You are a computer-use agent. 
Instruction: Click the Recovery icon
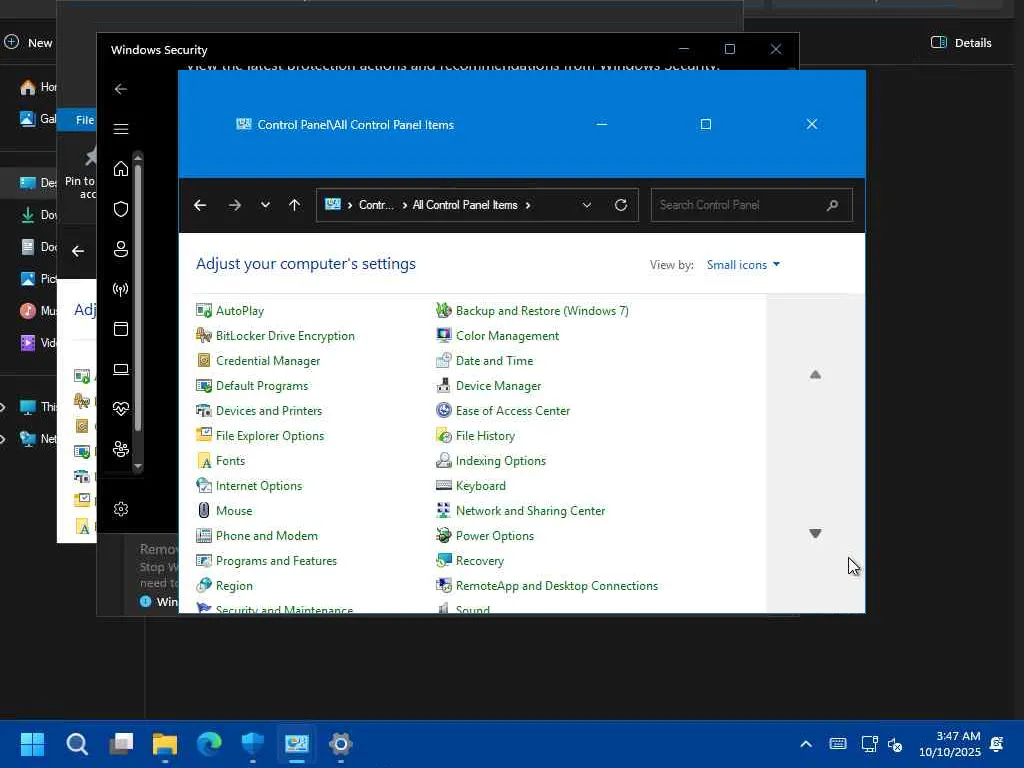[443, 560]
